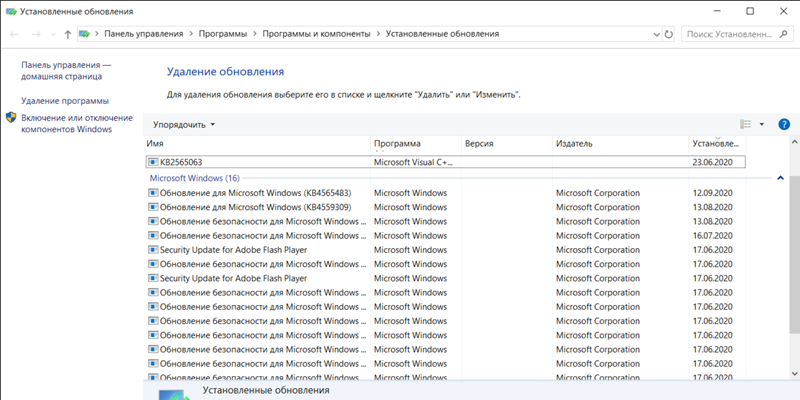Select update KB4559309 for Microsoft Windows
Viewport: 800px width, 400px height.
click(x=445, y=207)
